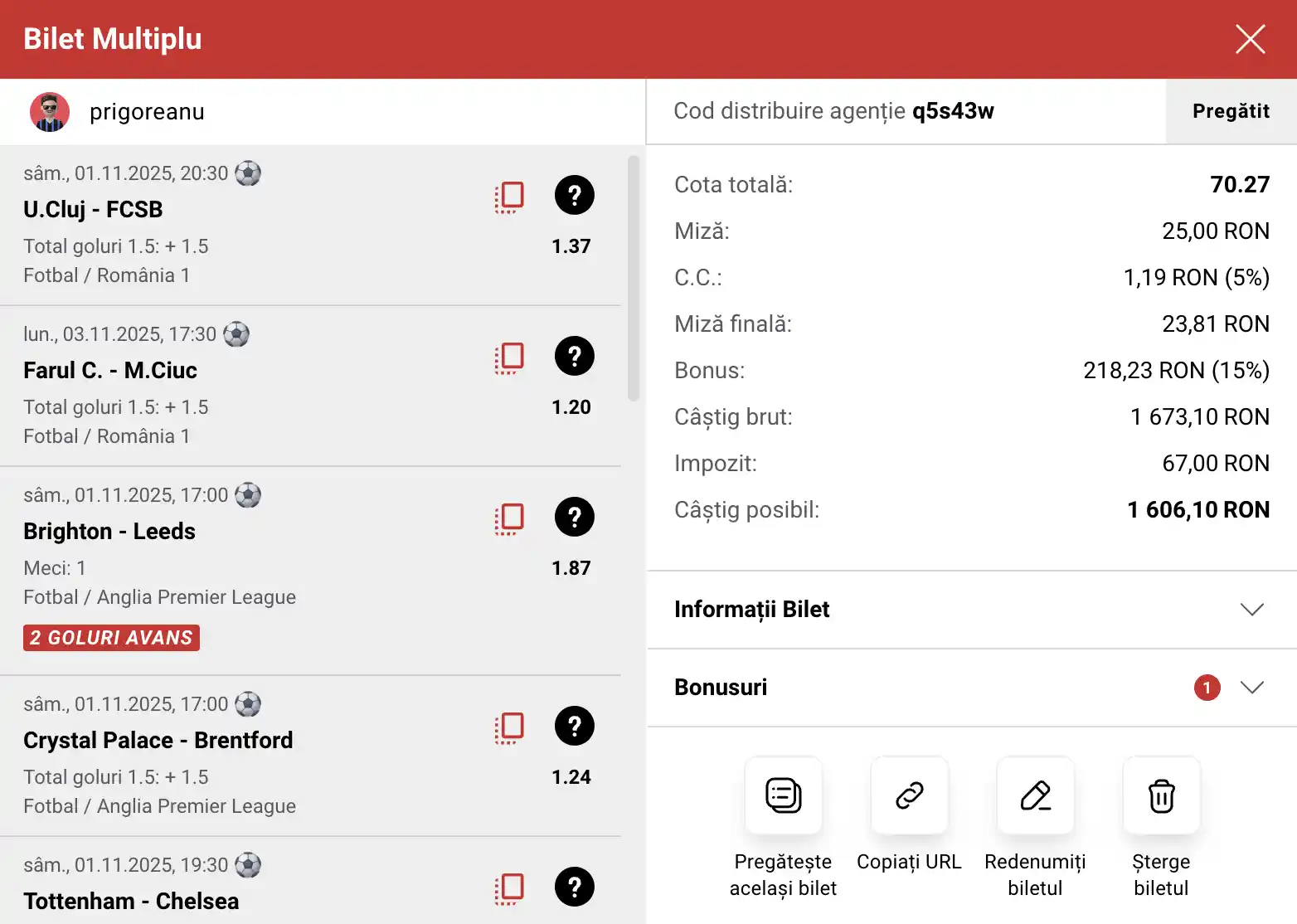
Task: Click the copy-selection icon for Crystal Palace - Brentford
Action: (x=509, y=727)
